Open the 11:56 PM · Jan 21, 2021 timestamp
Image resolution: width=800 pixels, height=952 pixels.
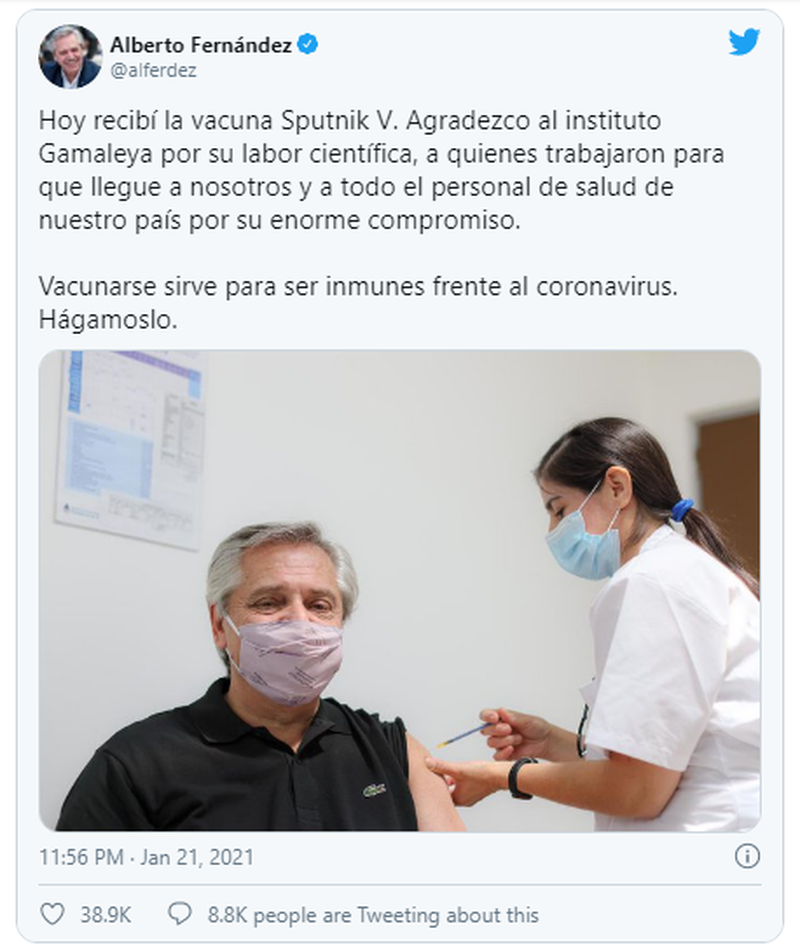146,857
